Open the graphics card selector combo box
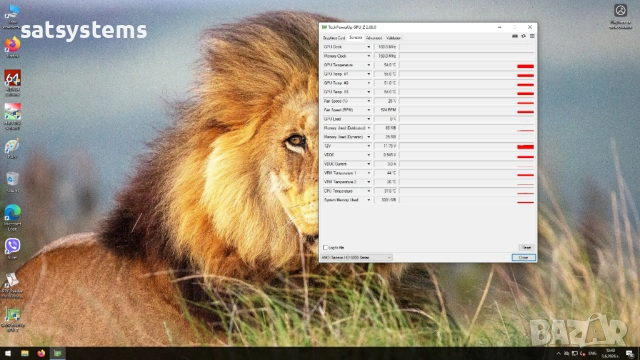This screenshot has width=640, height=360. tap(357, 258)
